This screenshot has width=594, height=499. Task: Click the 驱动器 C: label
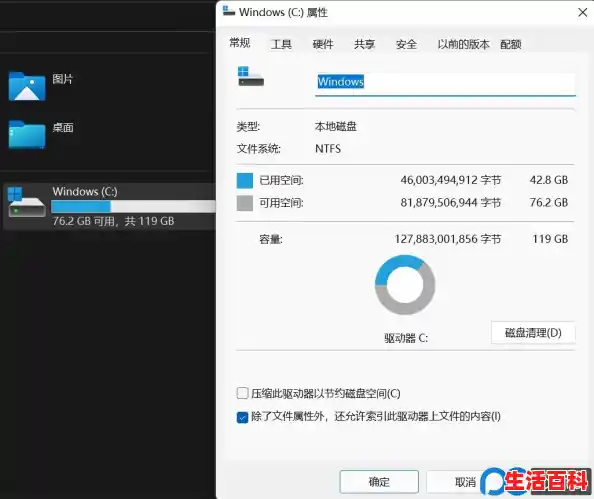point(406,338)
